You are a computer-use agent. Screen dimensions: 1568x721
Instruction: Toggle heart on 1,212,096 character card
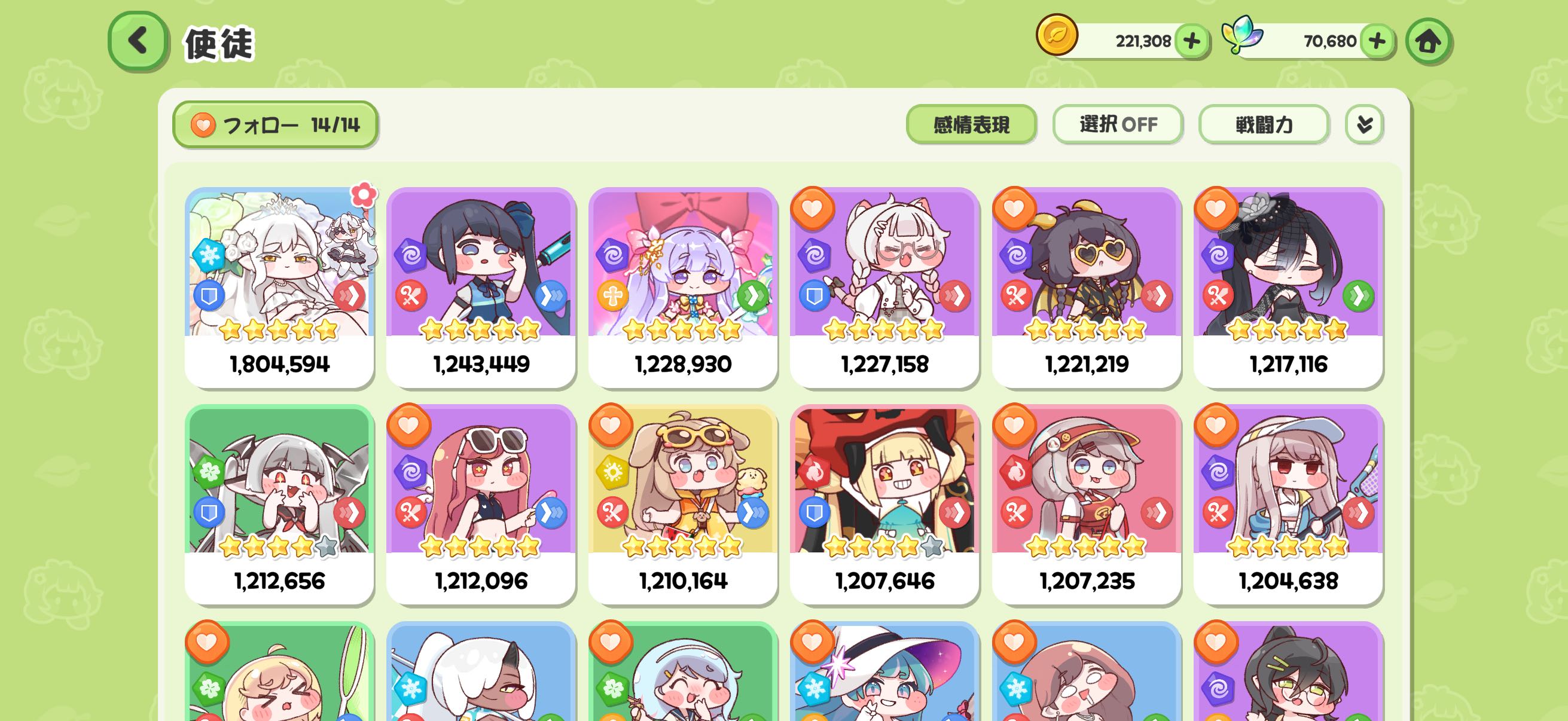coord(408,424)
